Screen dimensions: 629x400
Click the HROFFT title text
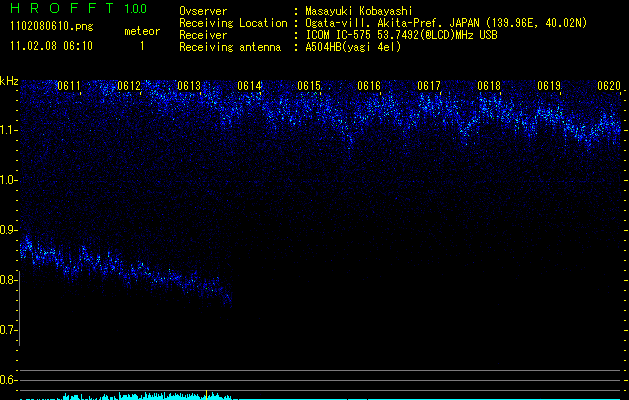pos(61,9)
